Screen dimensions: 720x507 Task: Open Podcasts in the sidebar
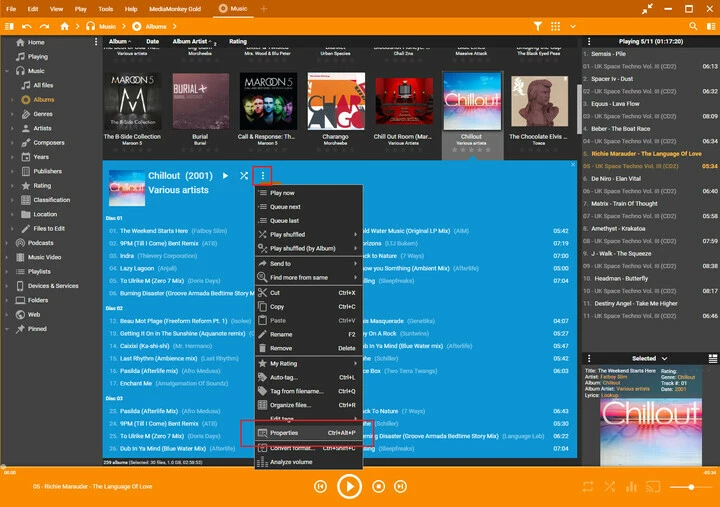point(40,242)
